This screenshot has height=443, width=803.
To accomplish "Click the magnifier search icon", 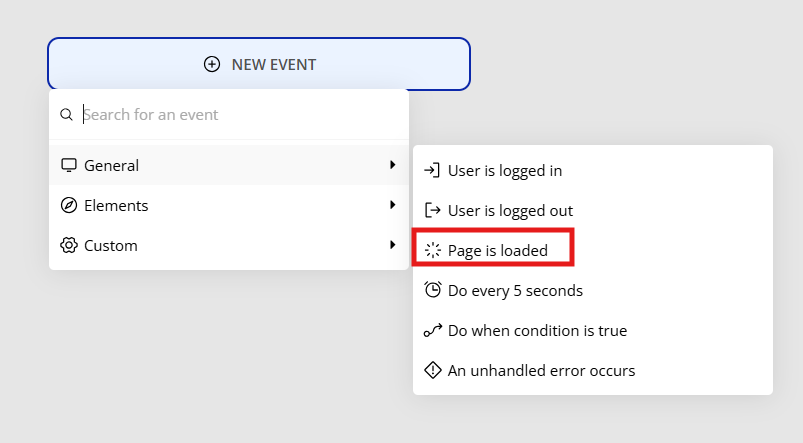I will 66,114.
